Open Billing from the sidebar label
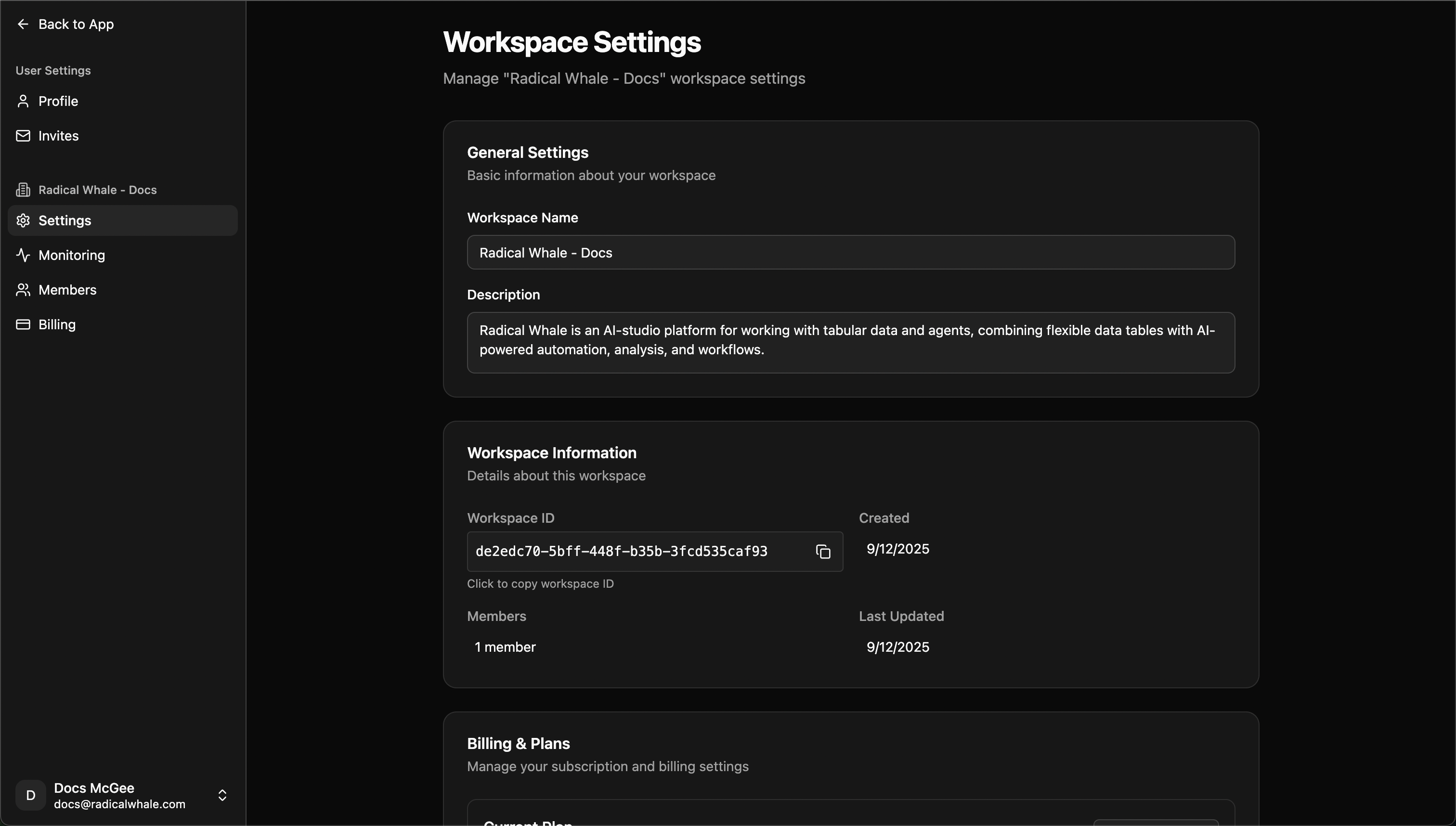 coord(57,324)
